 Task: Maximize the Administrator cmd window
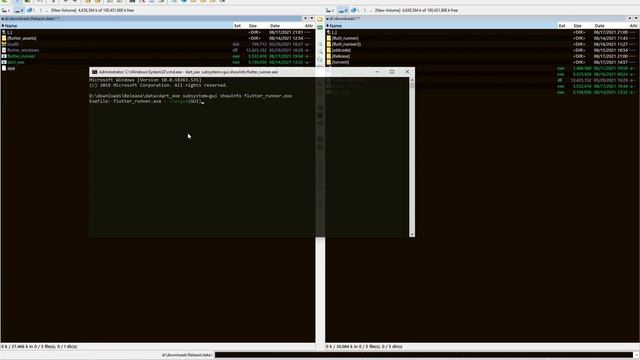click(392, 72)
